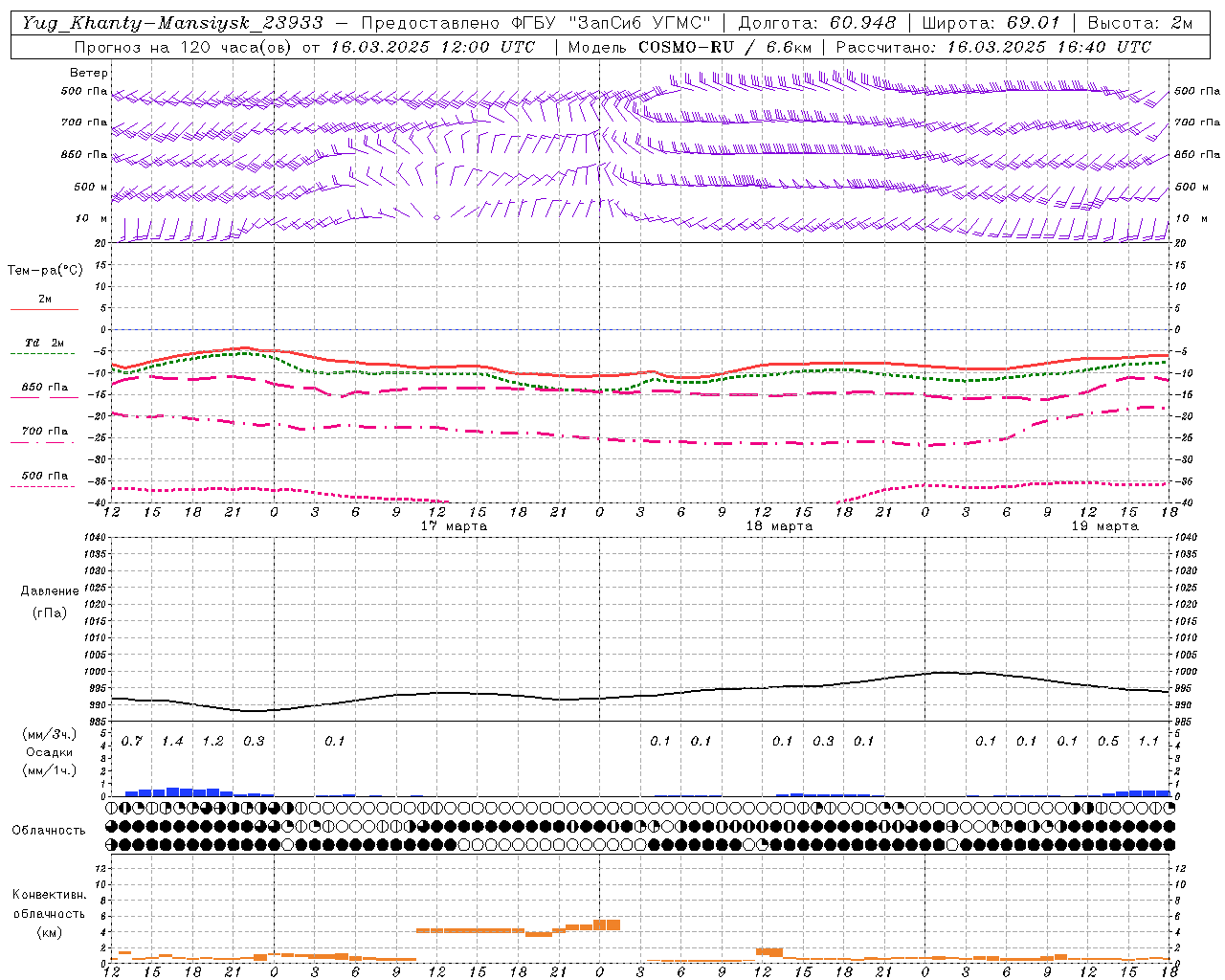The image size is (1225, 980).
Task: Click the (мм/3ч.) units label
Action: click(49, 734)
